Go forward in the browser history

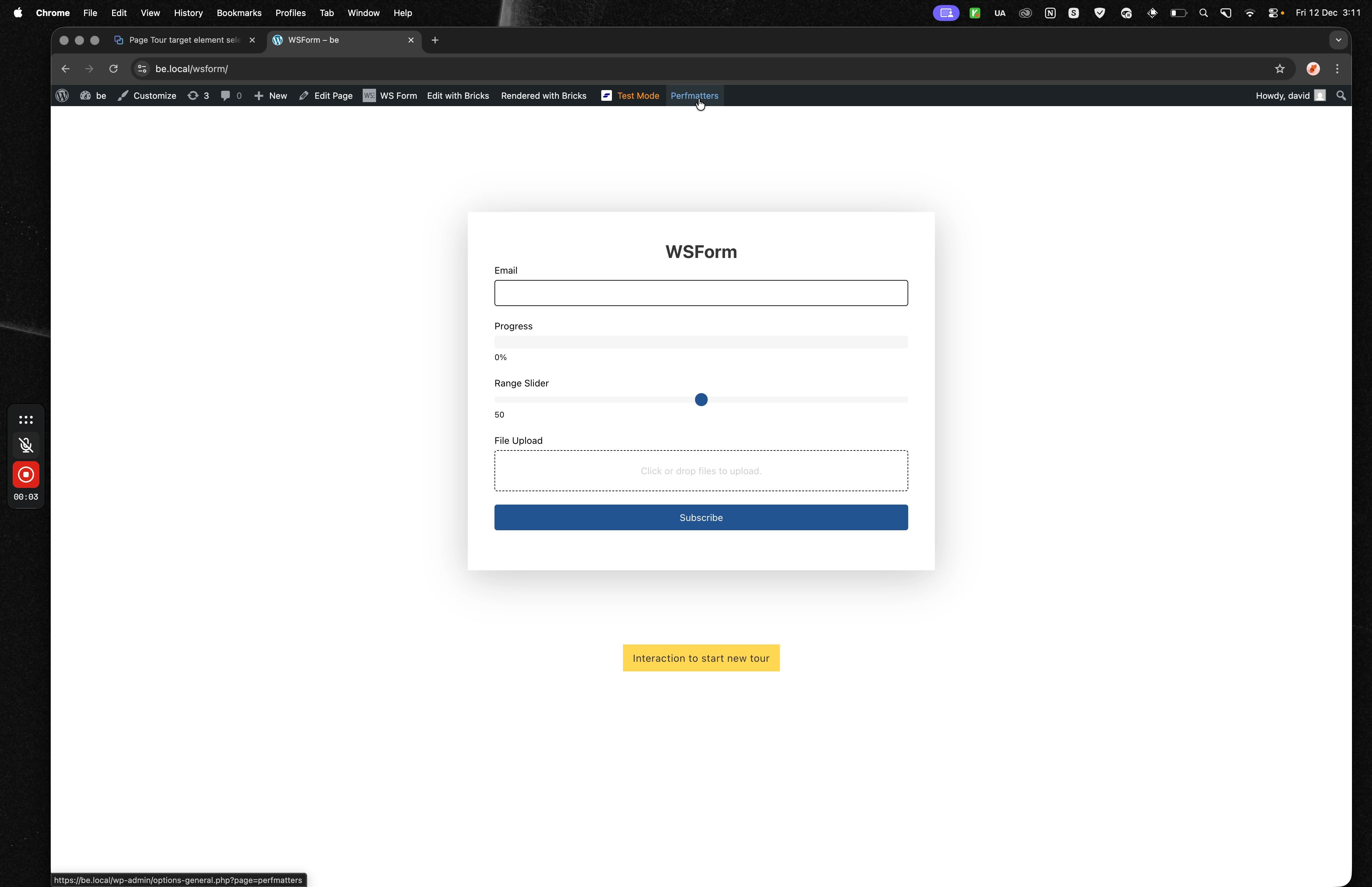point(89,69)
